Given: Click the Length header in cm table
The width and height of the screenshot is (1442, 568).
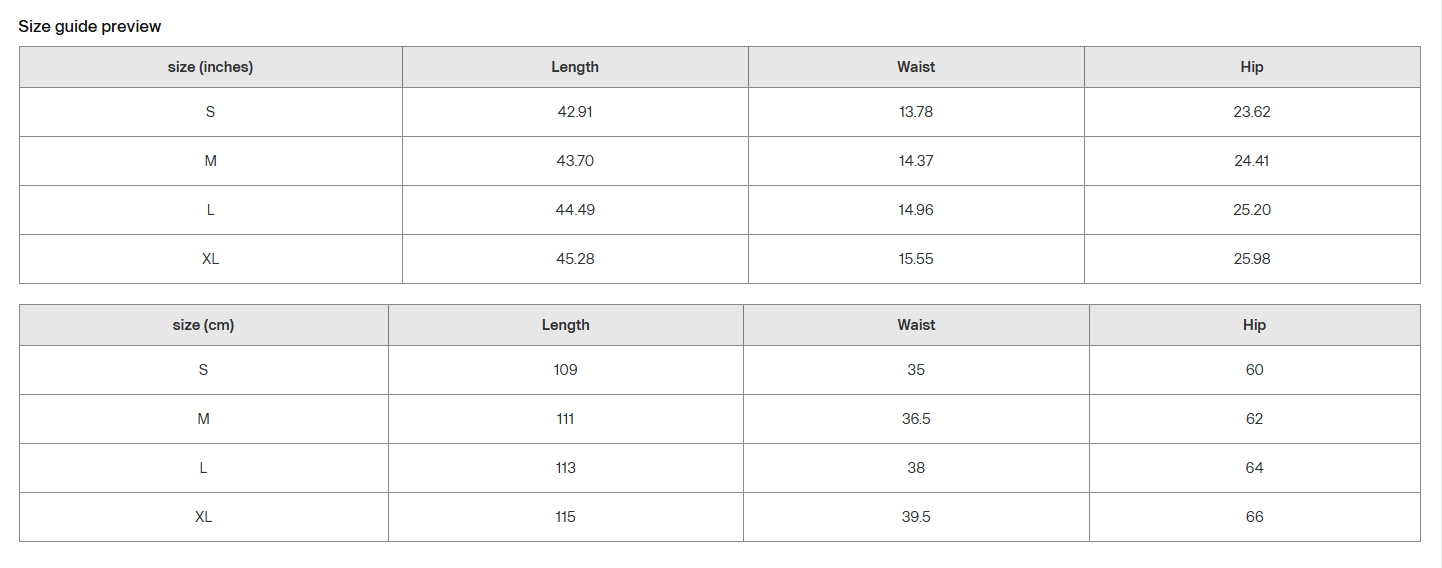Looking at the screenshot, I should (x=566, y=325).
